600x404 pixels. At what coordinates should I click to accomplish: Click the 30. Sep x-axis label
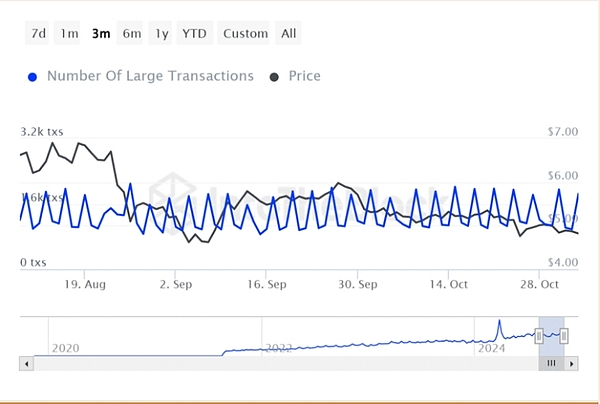coord(357,284)
